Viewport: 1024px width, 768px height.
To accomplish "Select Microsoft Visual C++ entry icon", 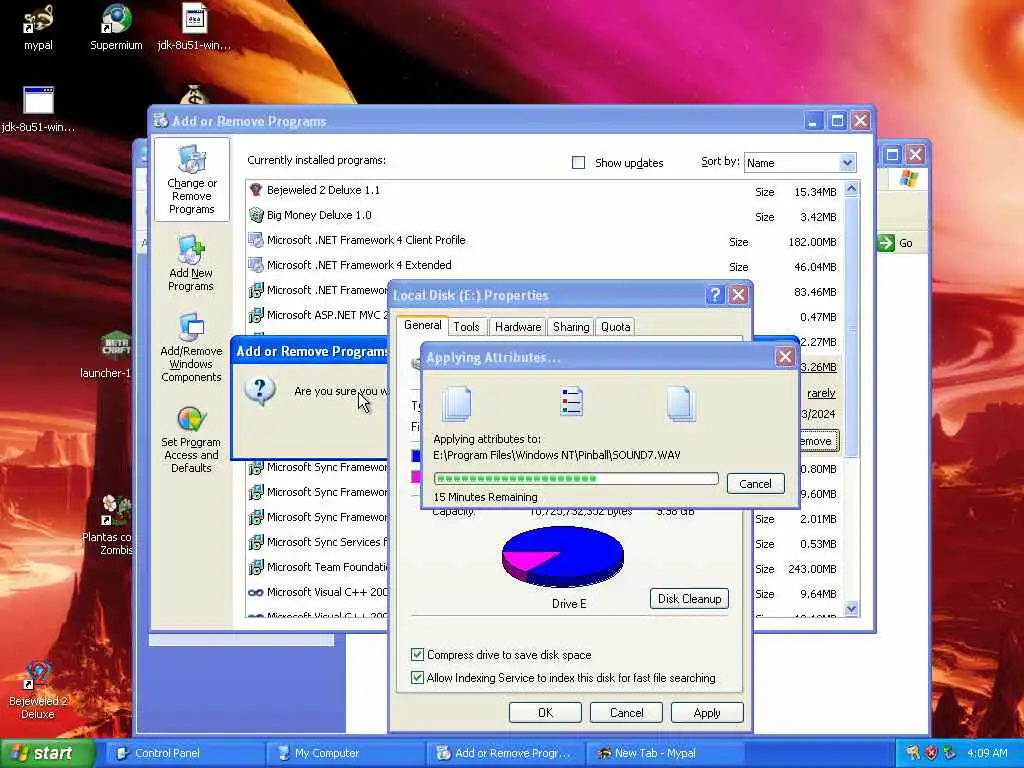I will point(256,592).
